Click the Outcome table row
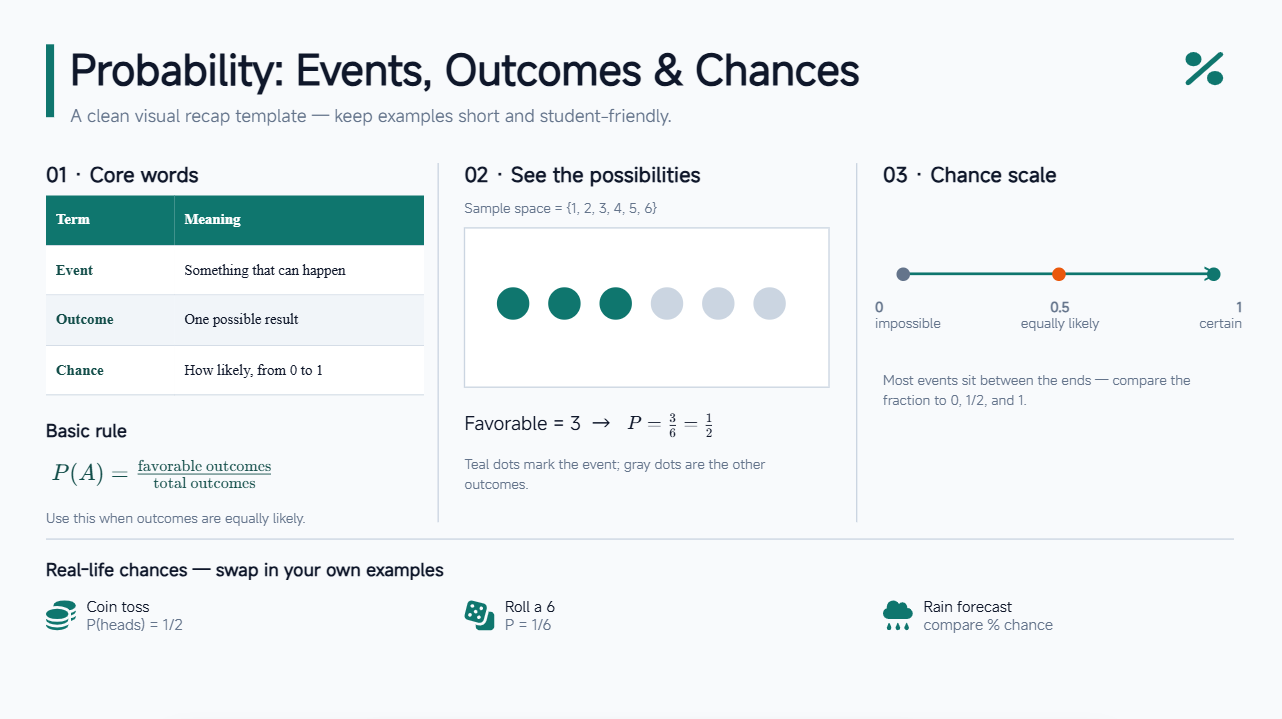This screenshot has width=1282, height=719. point(235,320)
